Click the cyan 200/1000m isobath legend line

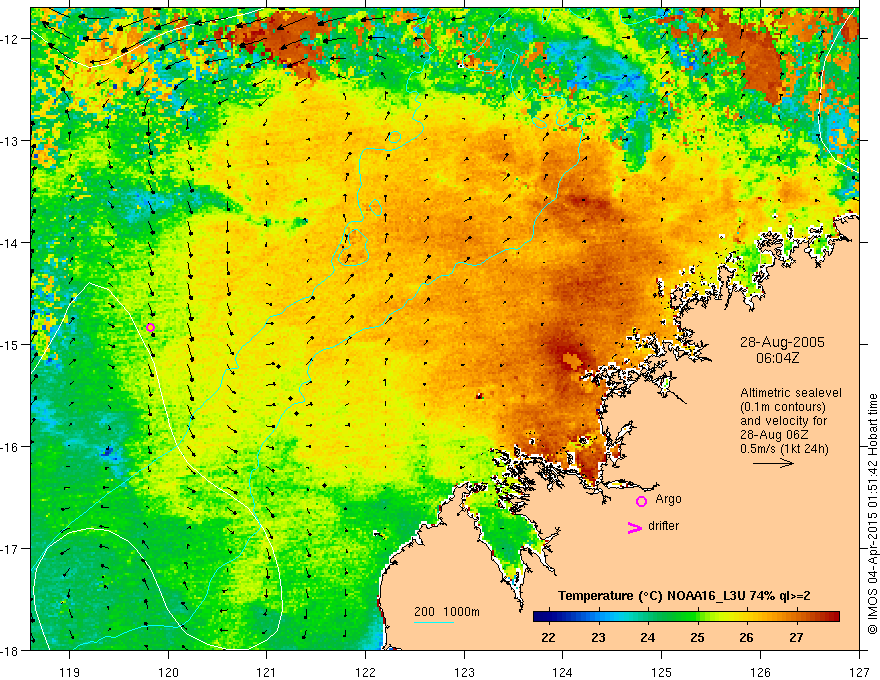[x=434, y=623]
